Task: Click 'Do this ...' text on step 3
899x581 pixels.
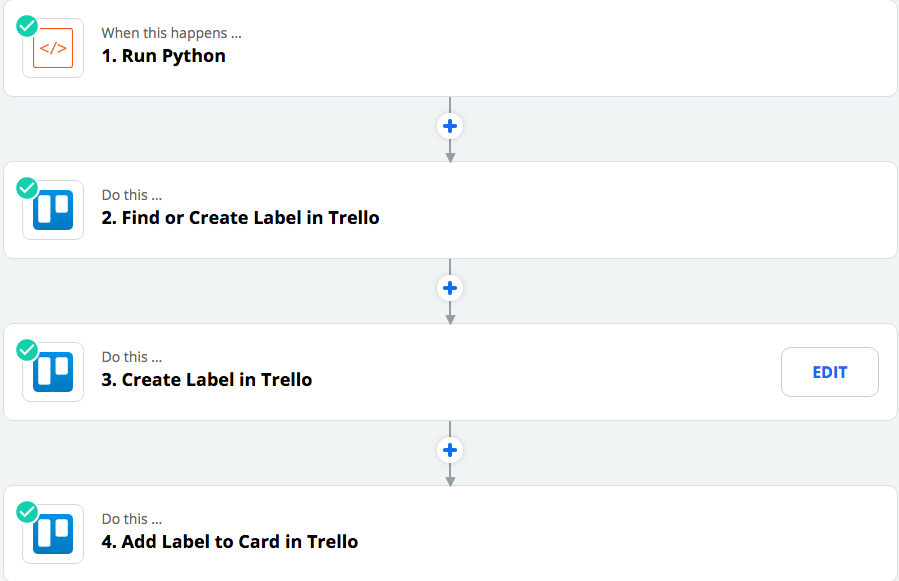Action: pos(132,357)
